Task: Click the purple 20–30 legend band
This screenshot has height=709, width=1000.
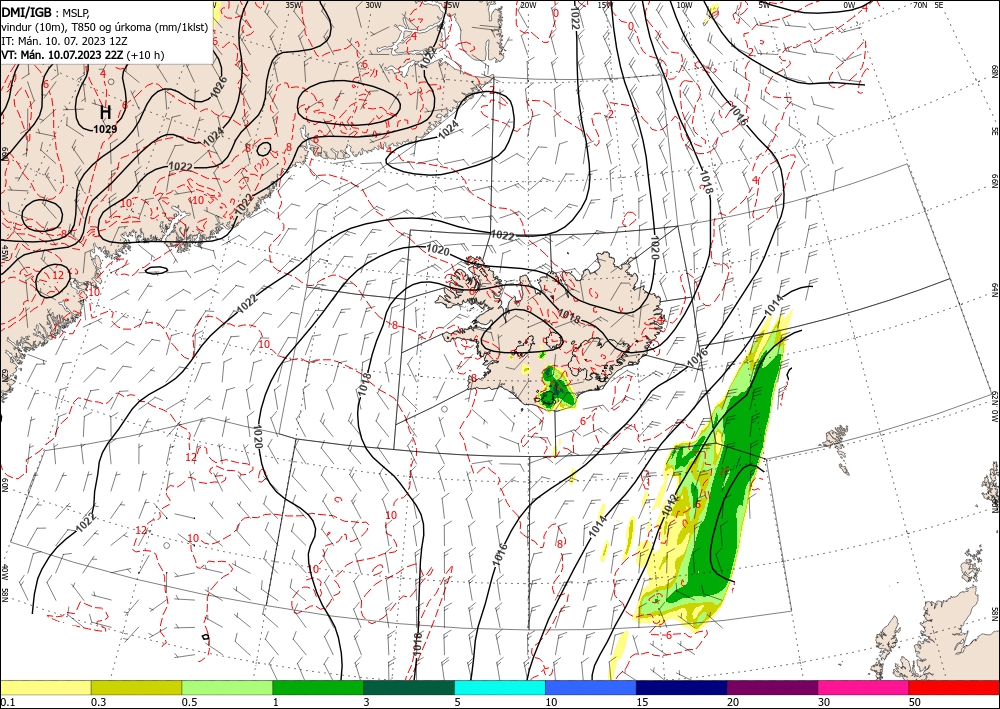Action: pos(772,687)
